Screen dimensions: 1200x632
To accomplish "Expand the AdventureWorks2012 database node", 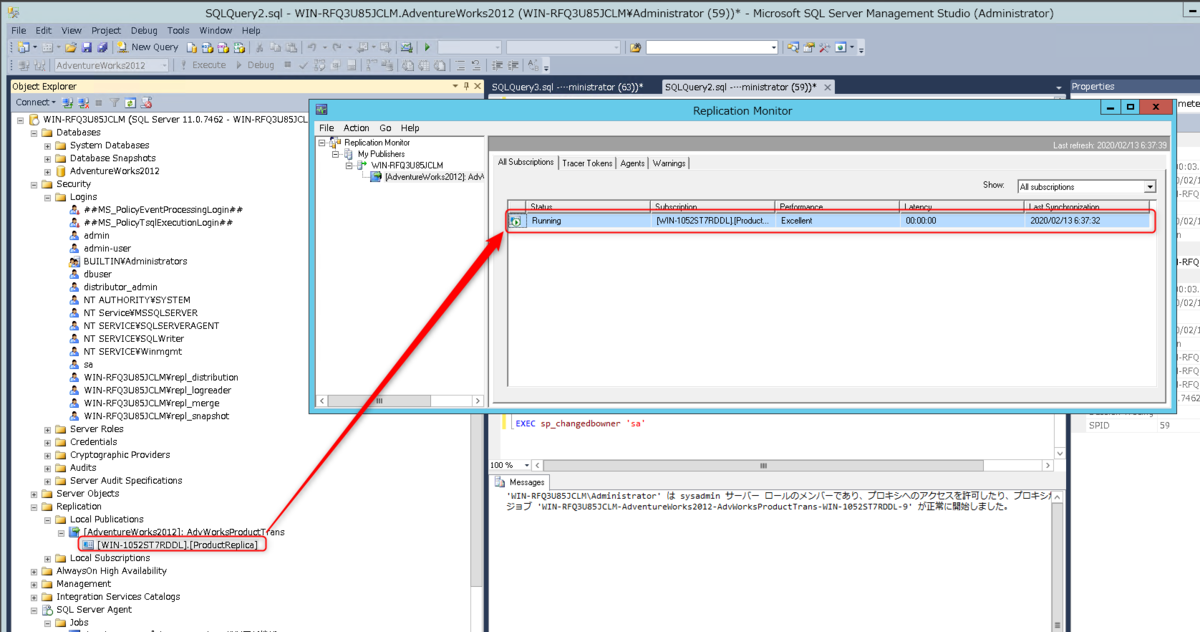I will pyautogui.click(x=47, y=171).
